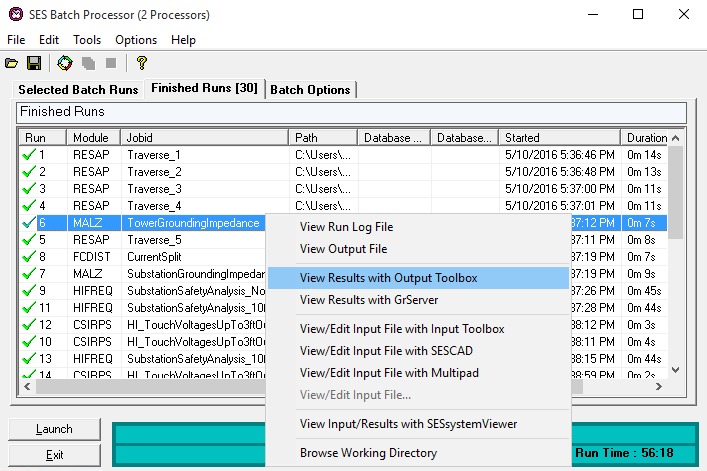Click the green checkmark of run 4
707x471 pixels.
[28, 206]
